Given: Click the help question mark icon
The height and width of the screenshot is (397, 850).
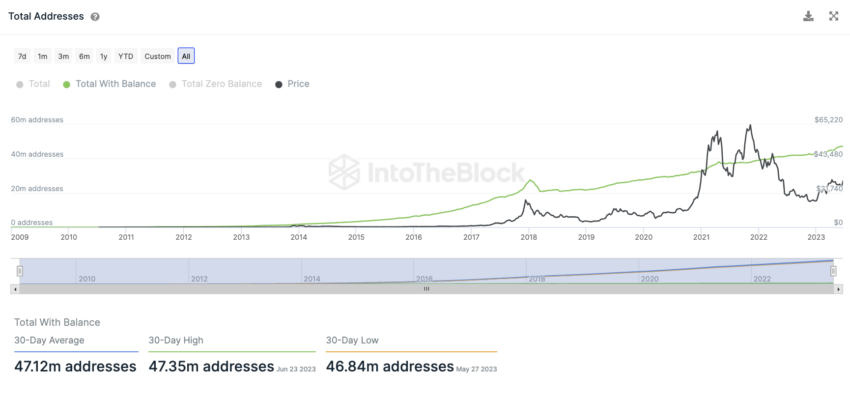Looking at the screenshot, I should pyautogui.click(x=95, y=17).
